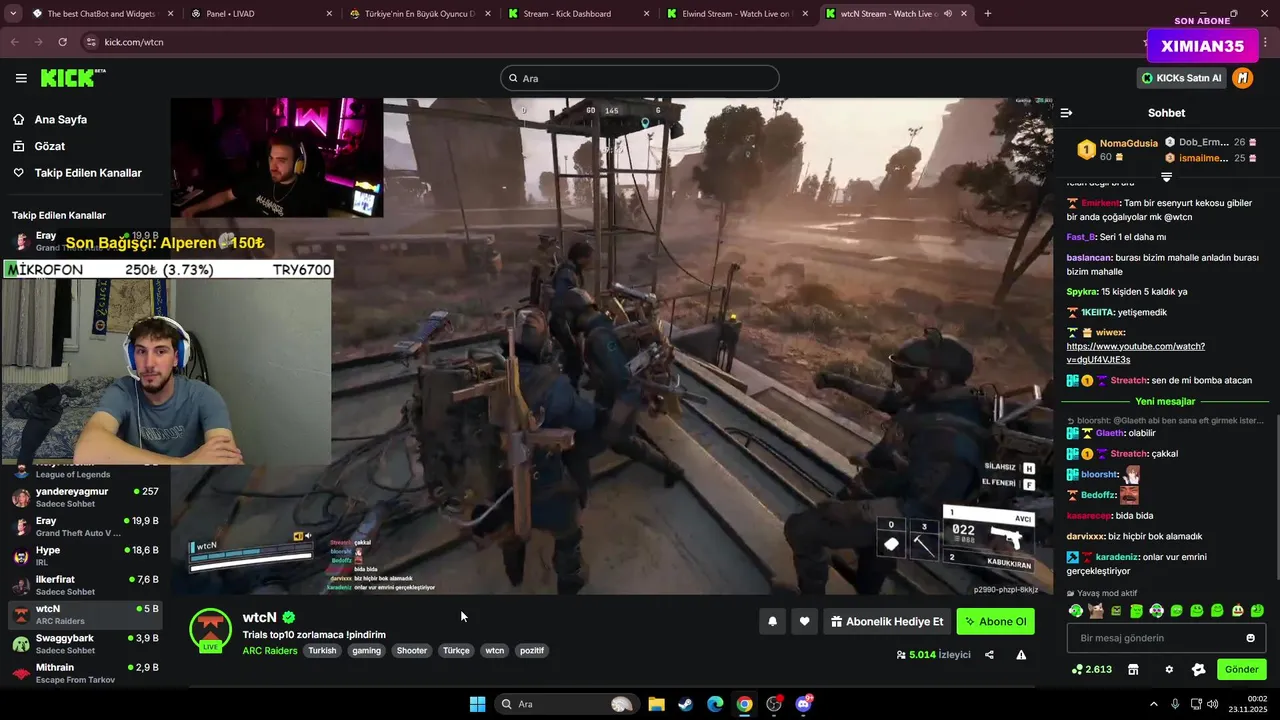Show hidden system tray icons
1280x720 pixels.
(1154, 704)
